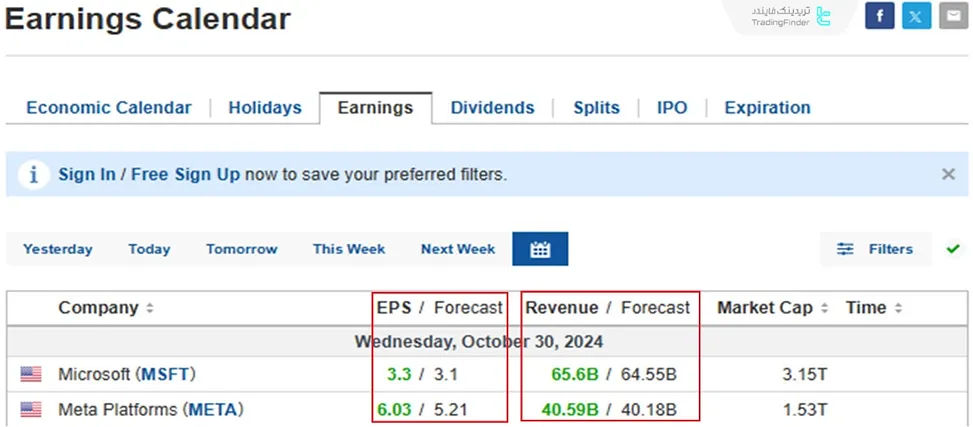
Task: Dismiss the sign-in banner with X
Action: coord(948,174)
